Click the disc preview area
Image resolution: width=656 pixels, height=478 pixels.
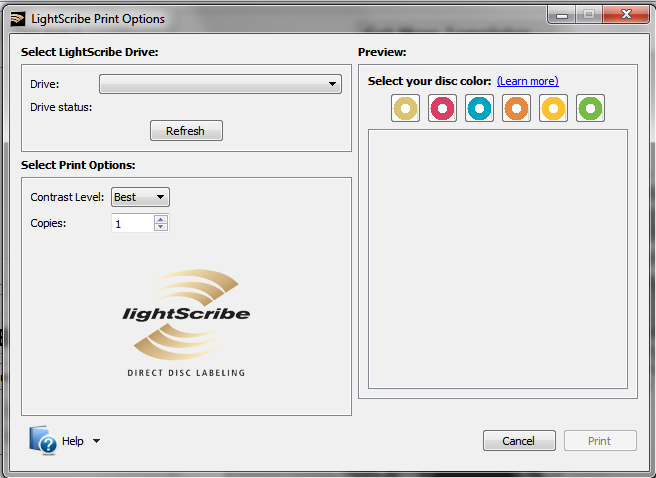tap(498, 259)
